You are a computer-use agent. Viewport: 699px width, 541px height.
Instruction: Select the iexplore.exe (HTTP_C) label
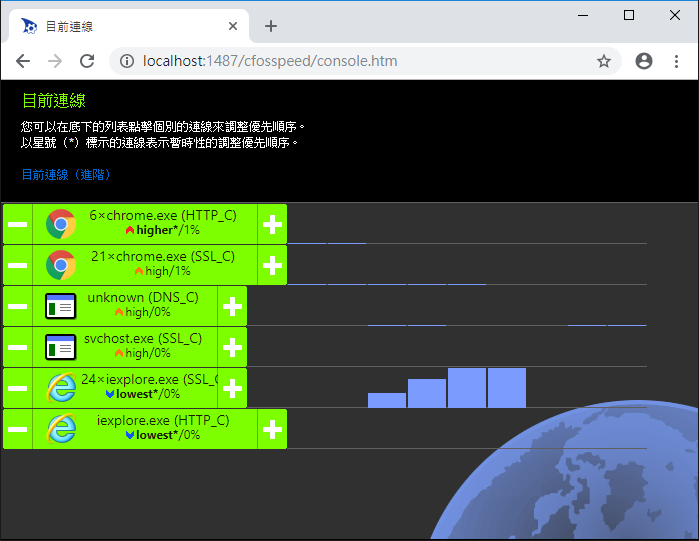(x=163, y=420)
